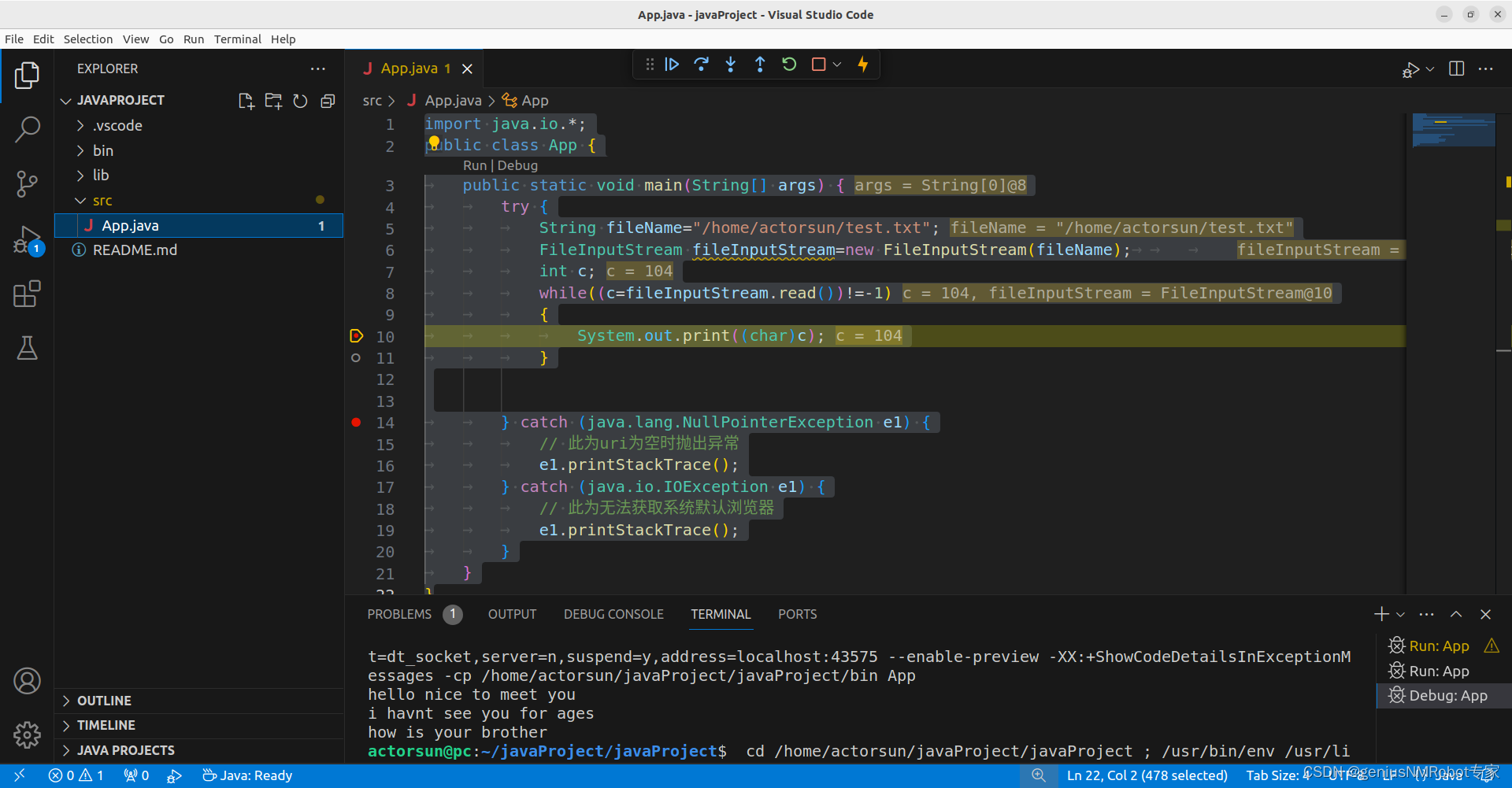Open the File menu
Screen dimensions: 1512x788
(14, 39)
